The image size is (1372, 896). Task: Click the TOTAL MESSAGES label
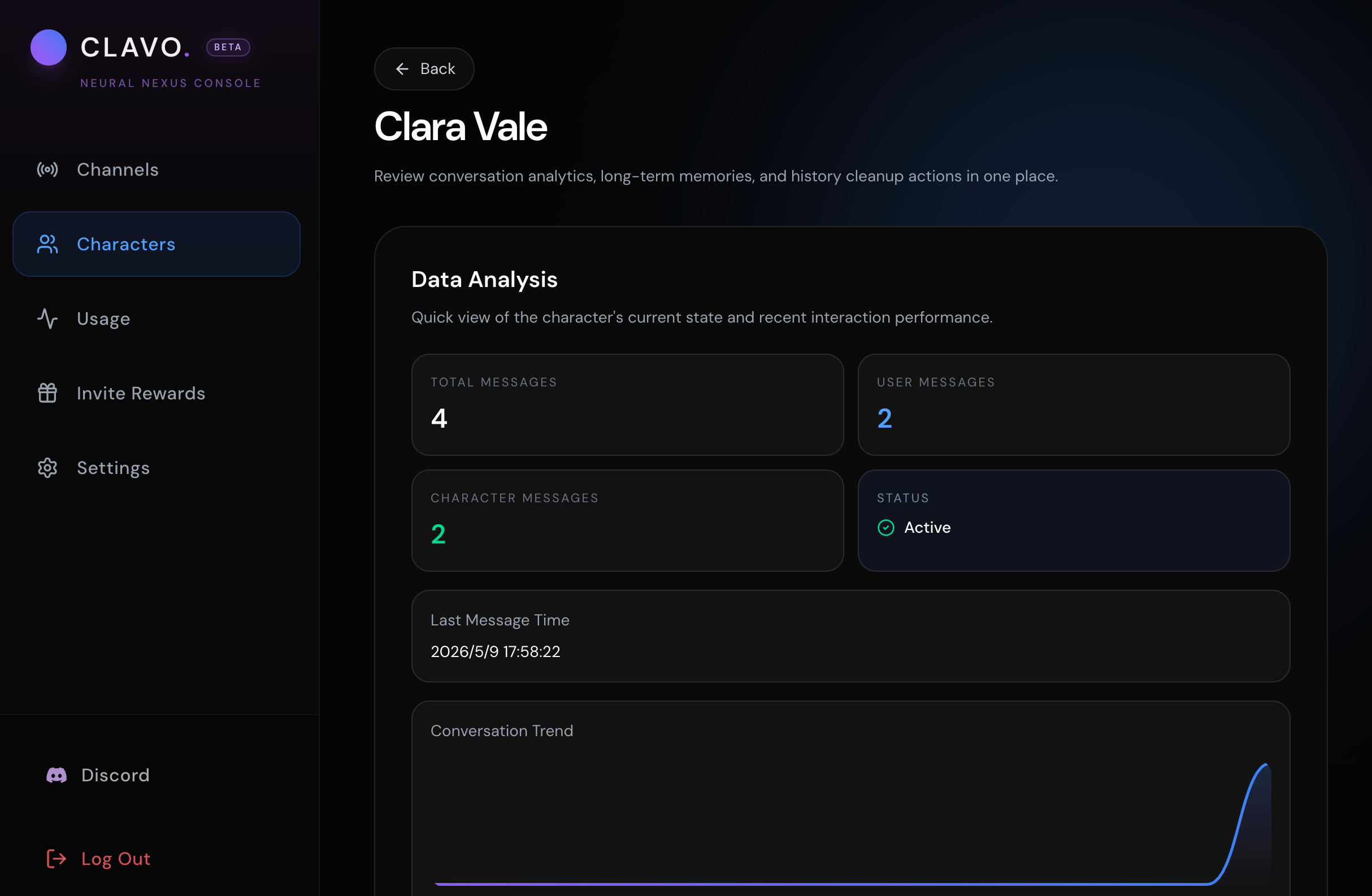click(494, 382)
